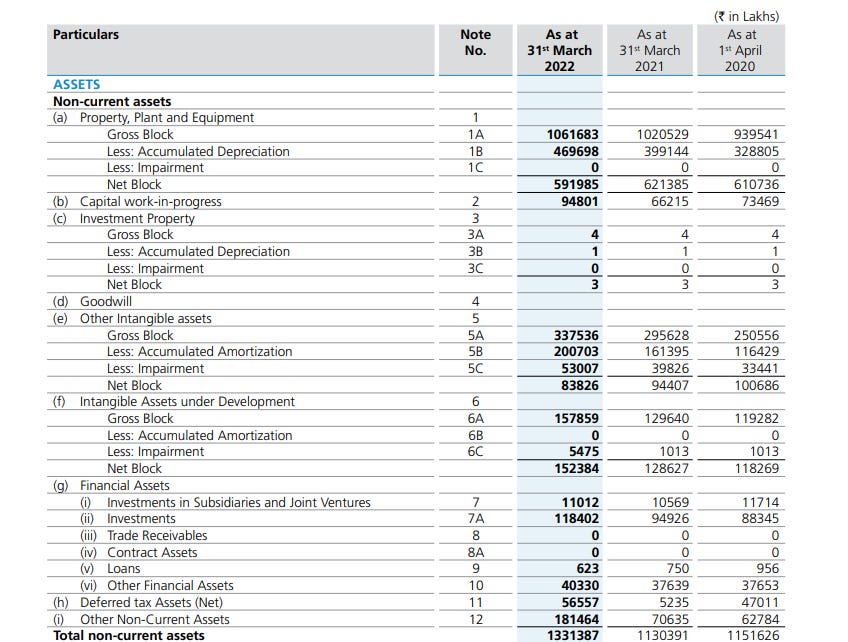Click Net Block value 621385
Viewport: 848px width, 642px height.
coord(666,184)
